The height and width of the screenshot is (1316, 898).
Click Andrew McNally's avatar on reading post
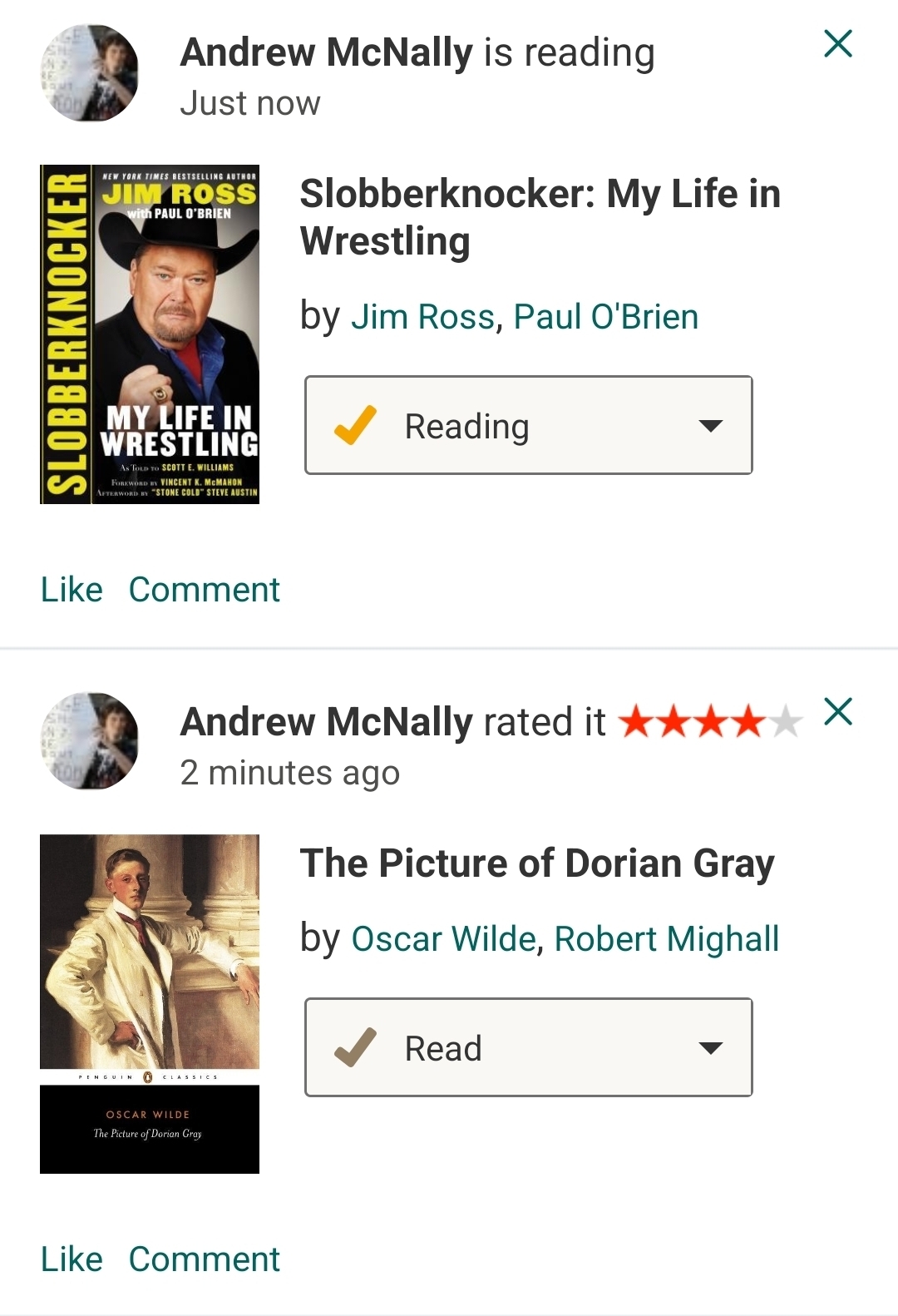[x=90, y=73]
